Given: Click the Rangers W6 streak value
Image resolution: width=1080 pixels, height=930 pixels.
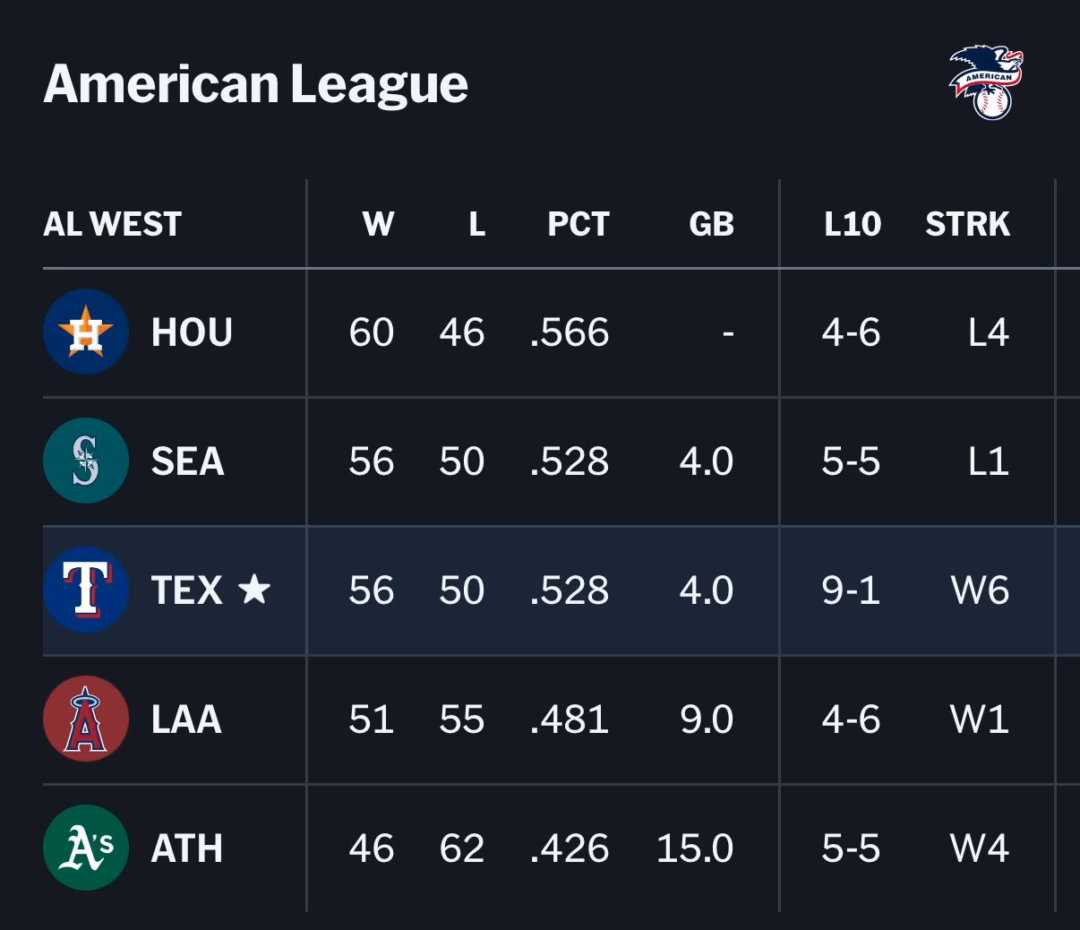Looking at the screenshot, I should [980, 590].
